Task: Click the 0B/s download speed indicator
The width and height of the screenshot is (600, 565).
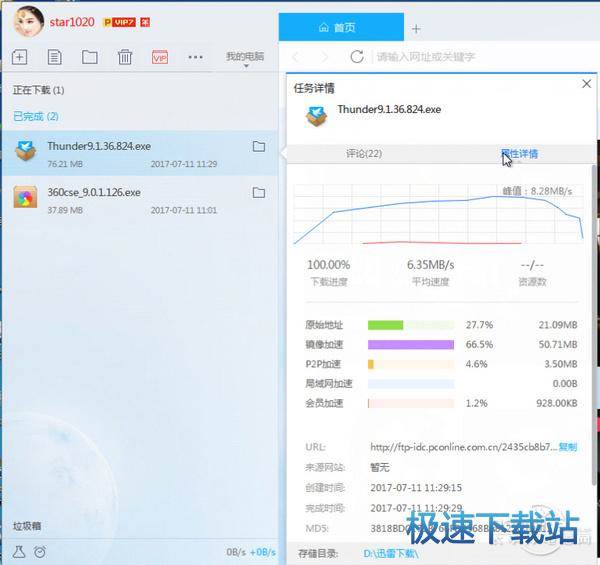Action: coord(236,552)
